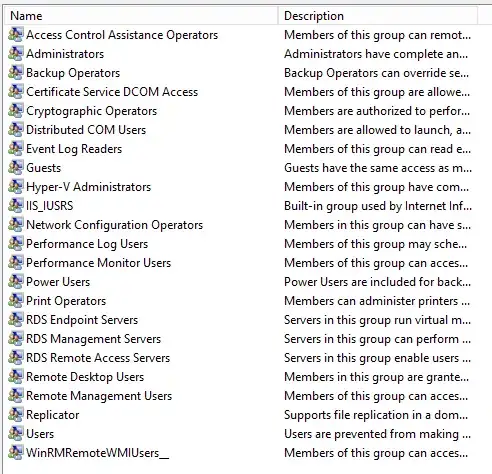This screenshot has height=474, width=492.
Task: Select the Remote Management Users group icon
Action: 16,396
